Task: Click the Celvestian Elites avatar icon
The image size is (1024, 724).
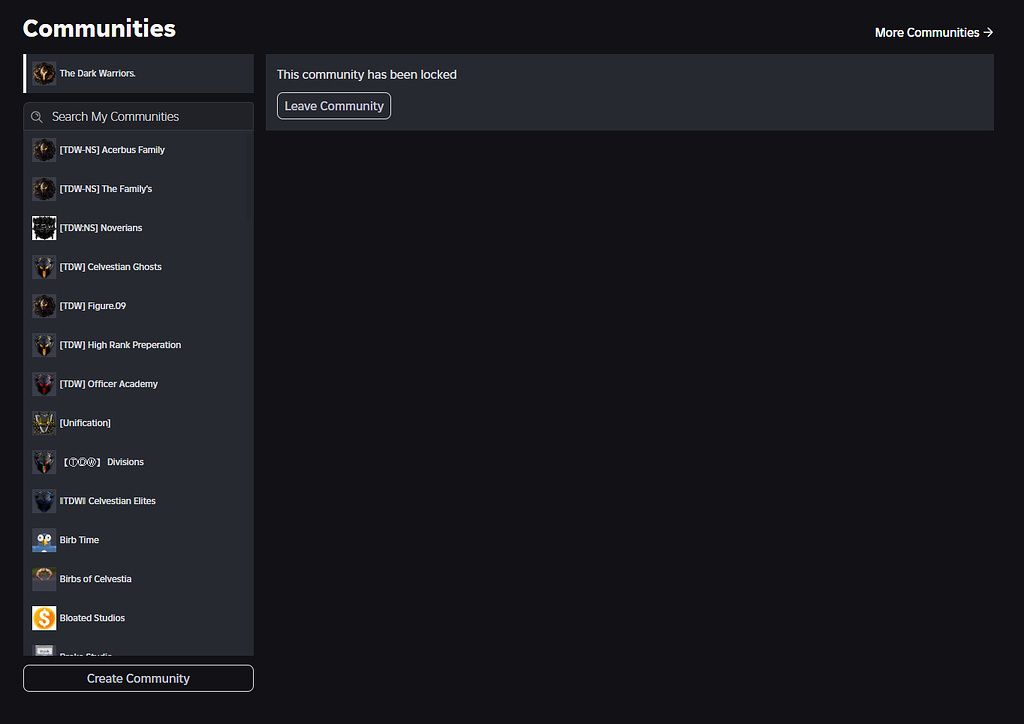Action: (x=44, y=501)
